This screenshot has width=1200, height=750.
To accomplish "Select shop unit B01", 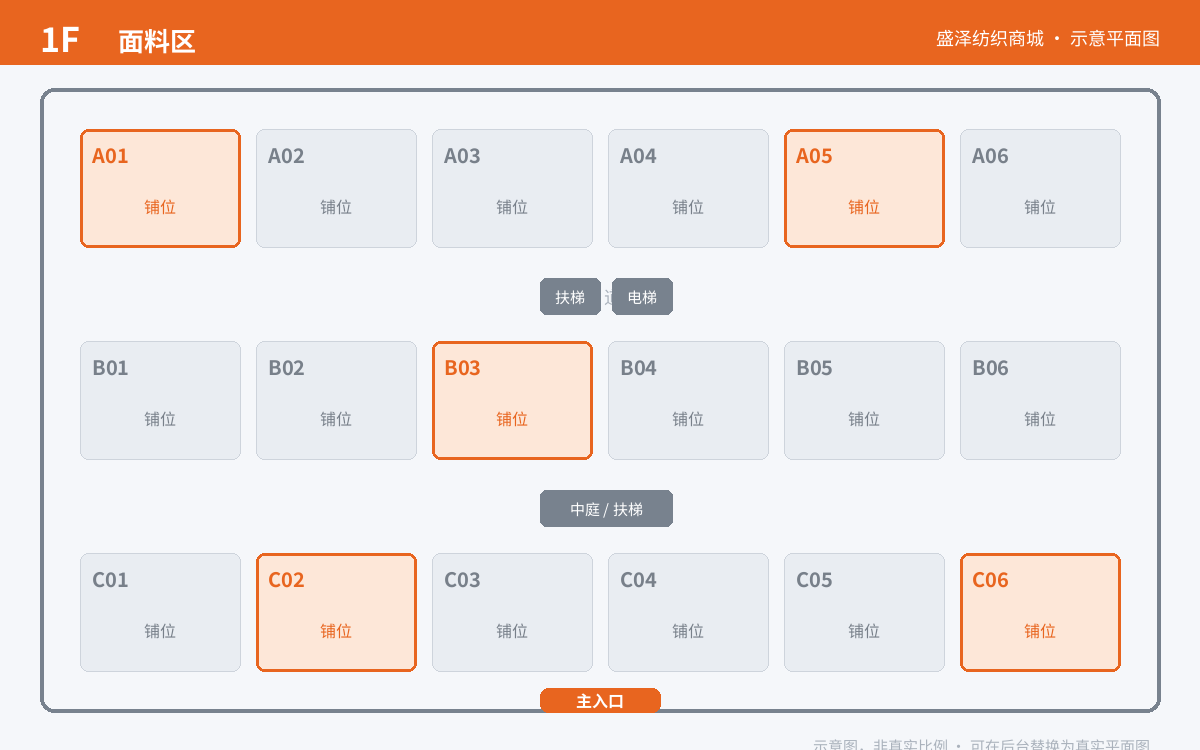I will [x=160, y=400].
